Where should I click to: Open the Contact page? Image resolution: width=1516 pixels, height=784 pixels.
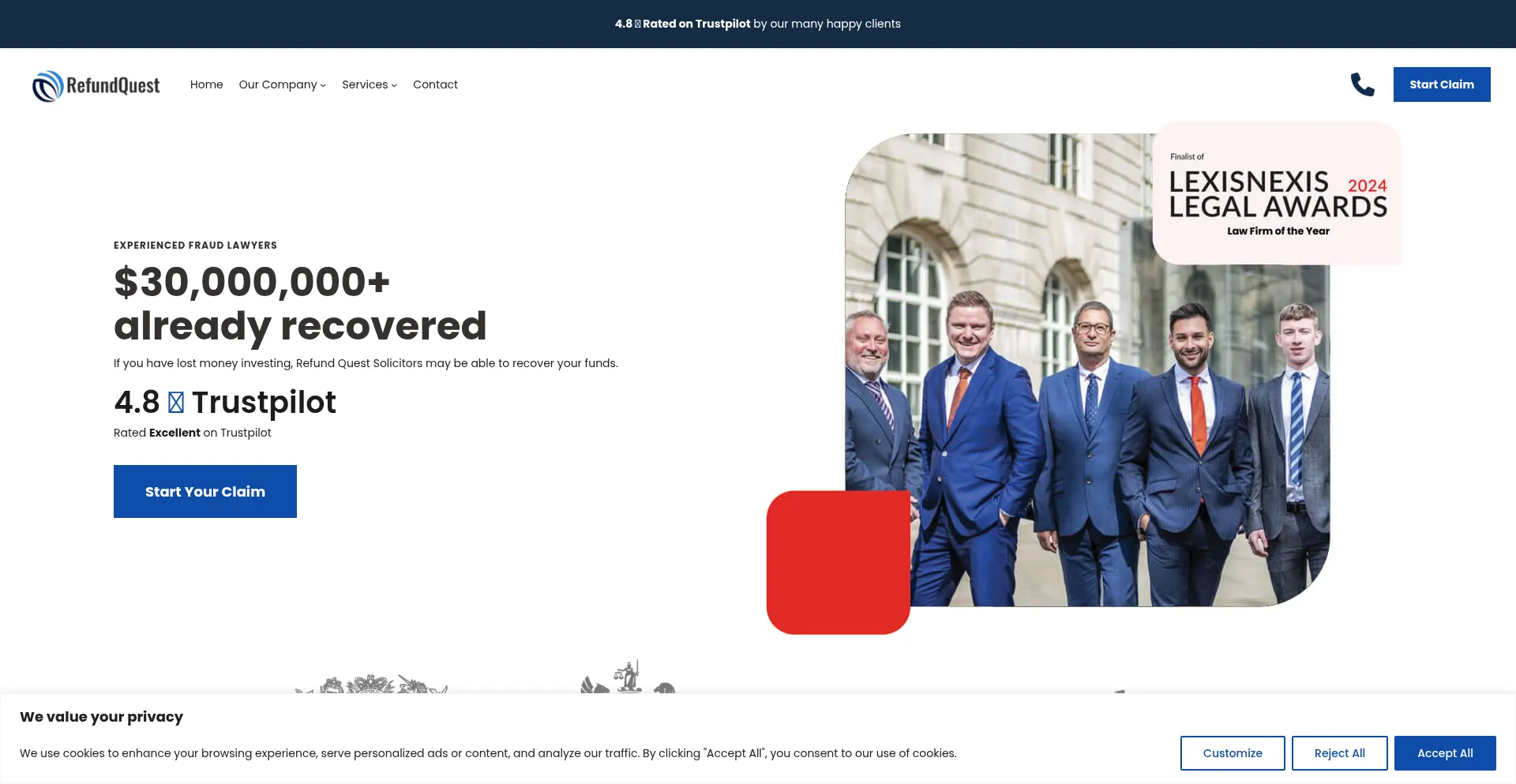point(435,84)
